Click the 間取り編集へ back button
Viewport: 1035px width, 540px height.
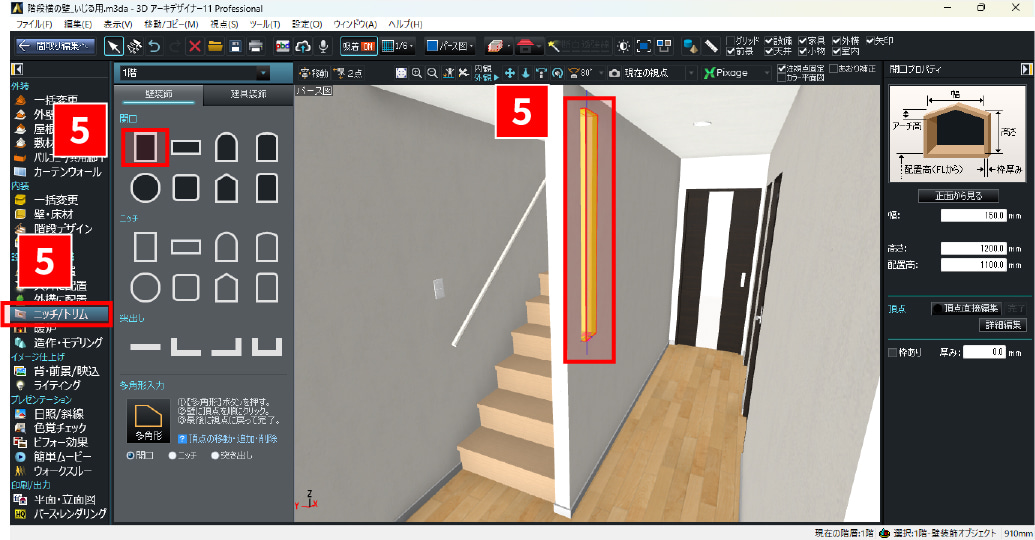pyautogui.click(x=56, y=46)
